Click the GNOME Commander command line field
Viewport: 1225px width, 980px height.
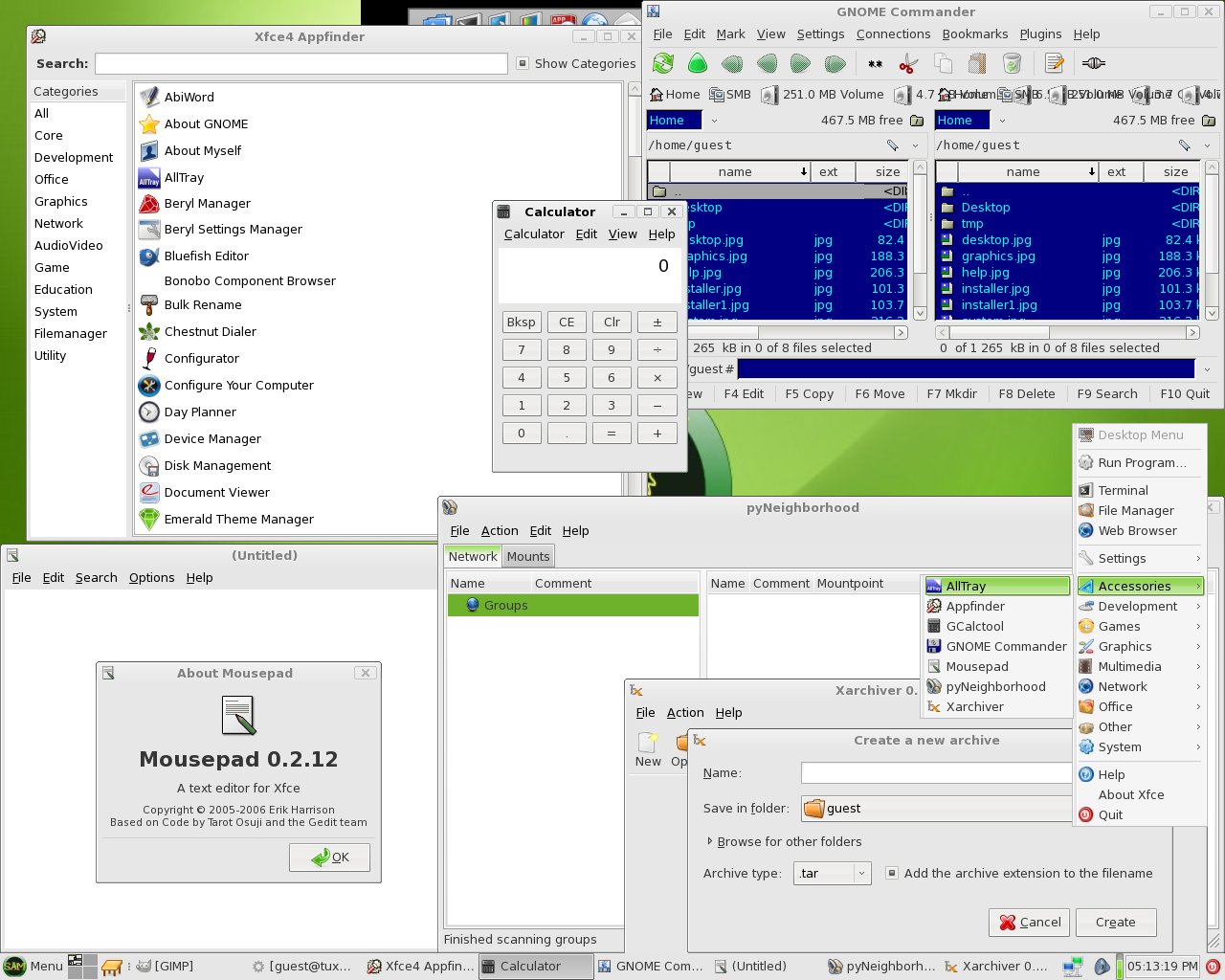pyautogui.click(x=967, y=369)
